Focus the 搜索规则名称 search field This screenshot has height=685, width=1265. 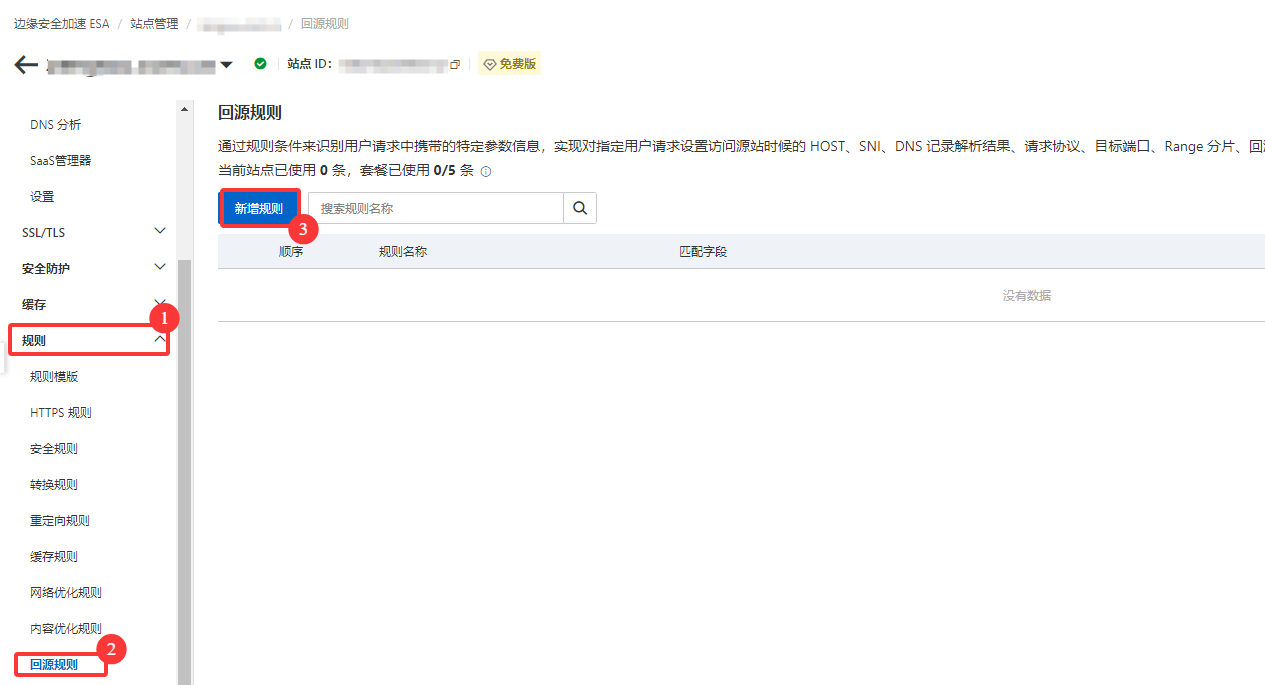tap(436, 208)
